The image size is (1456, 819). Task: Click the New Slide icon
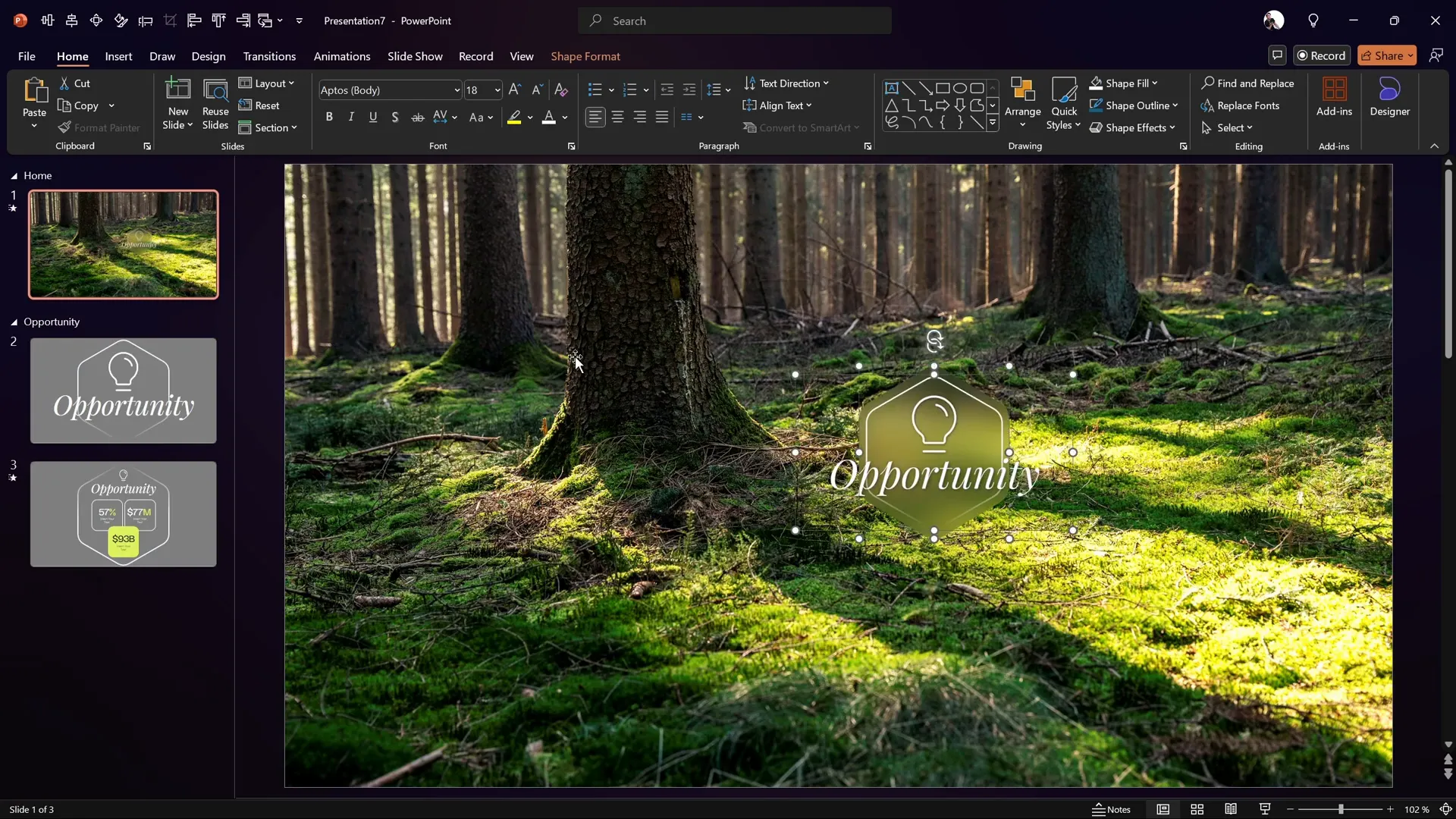(x=178, y=89)
